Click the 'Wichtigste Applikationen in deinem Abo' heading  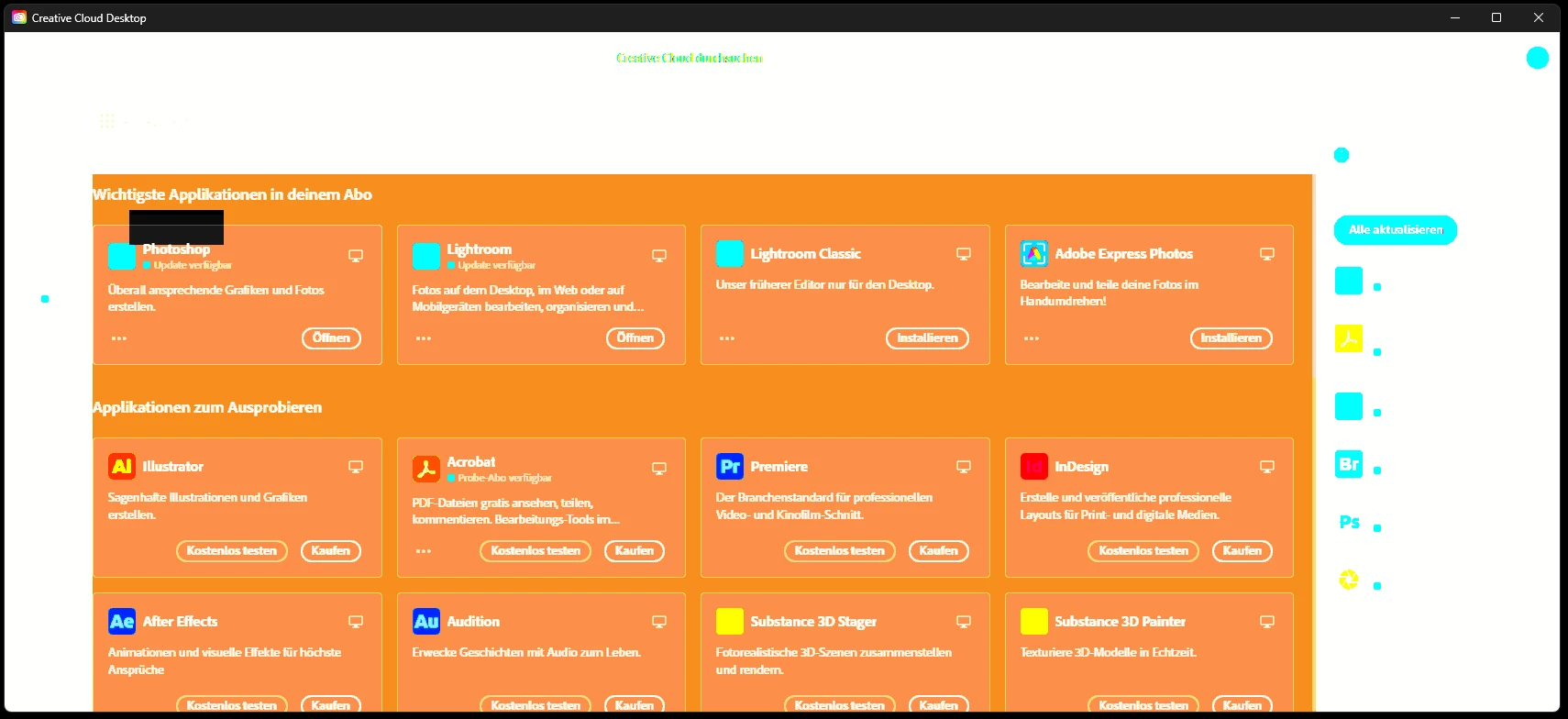pyautogui.click(x=232, y=194)
